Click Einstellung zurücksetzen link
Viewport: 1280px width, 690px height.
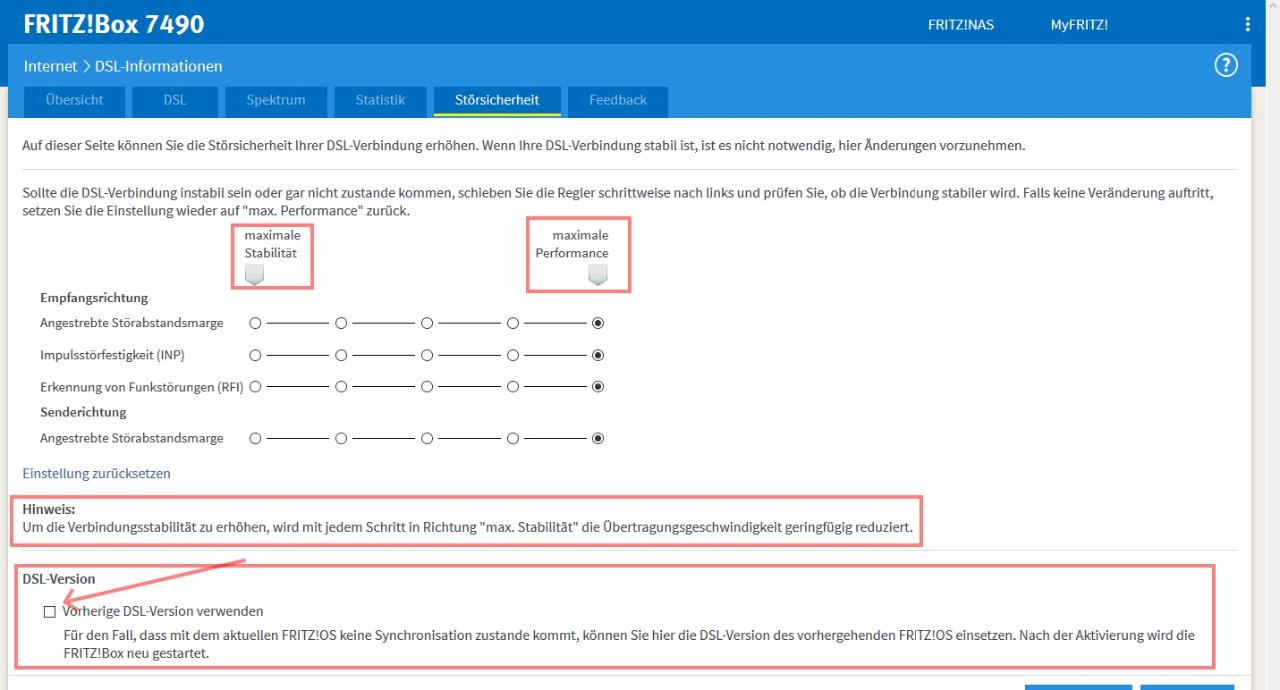97,474
